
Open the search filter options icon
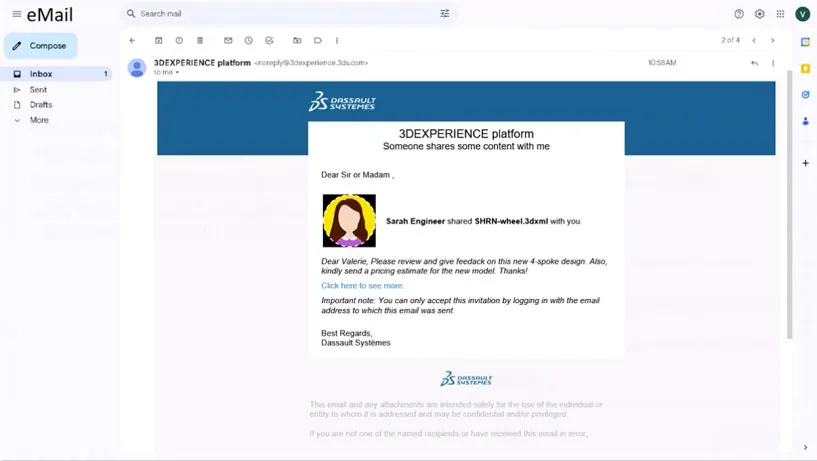(x=444, y=14)
